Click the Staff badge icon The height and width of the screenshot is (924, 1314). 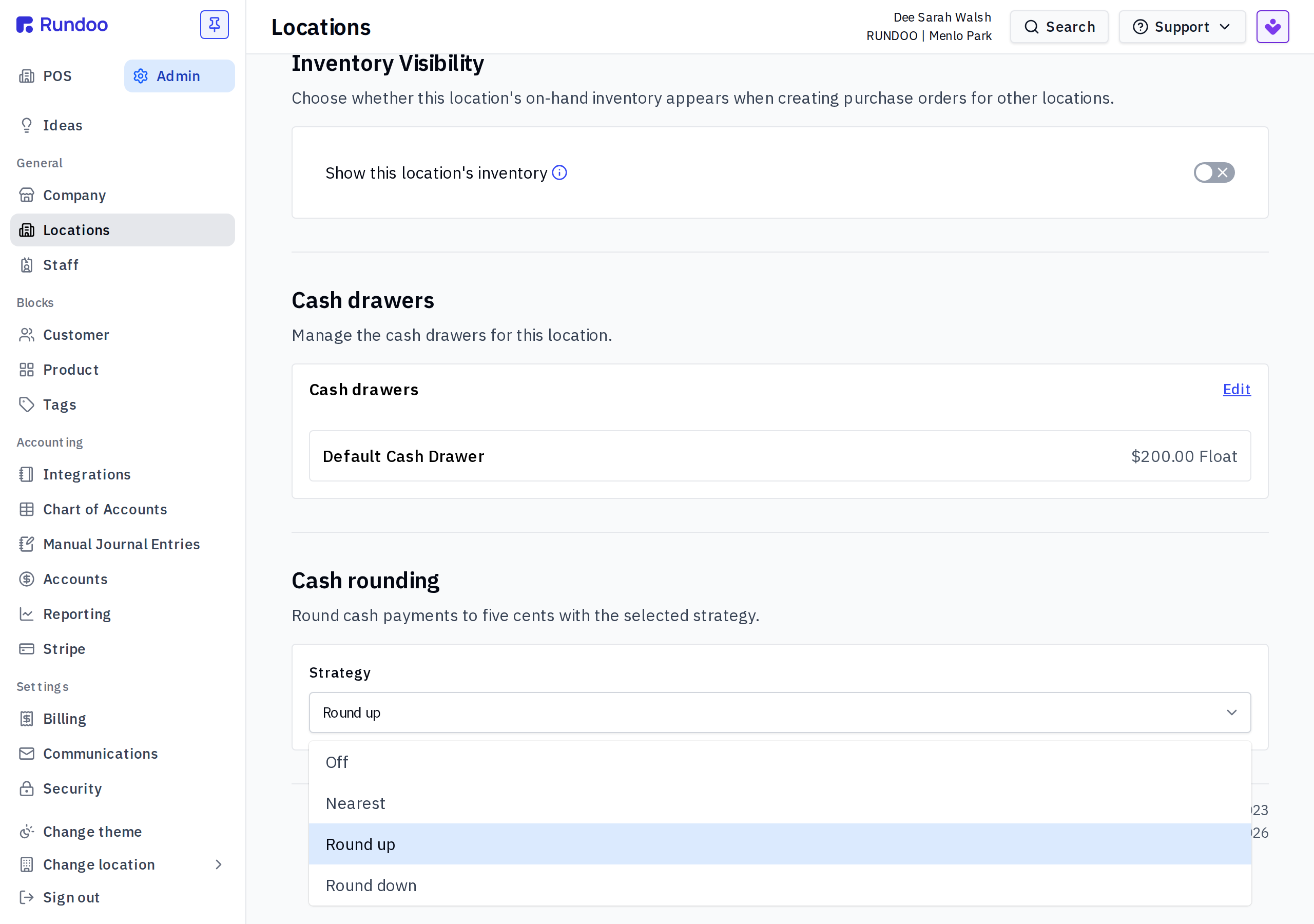(26, 265)
